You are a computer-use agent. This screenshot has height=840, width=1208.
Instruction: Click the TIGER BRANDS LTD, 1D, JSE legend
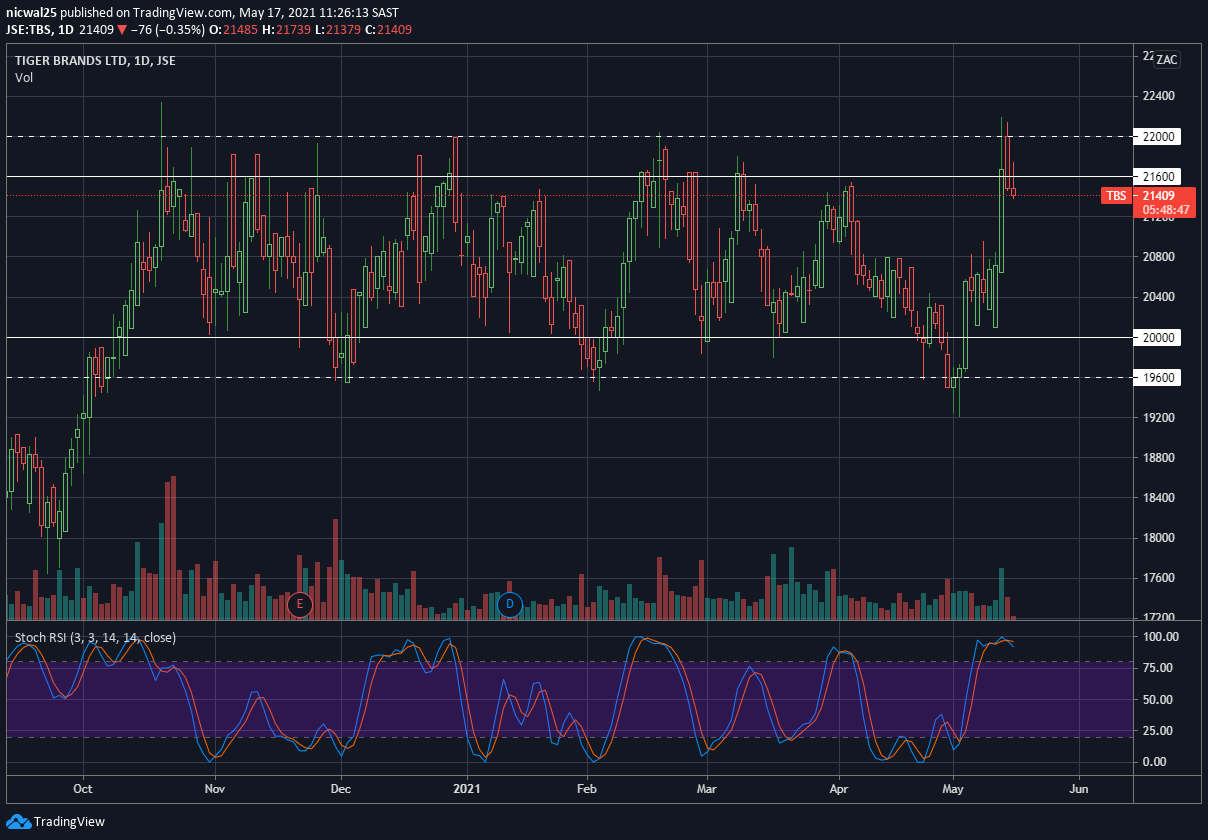[95, 61]
